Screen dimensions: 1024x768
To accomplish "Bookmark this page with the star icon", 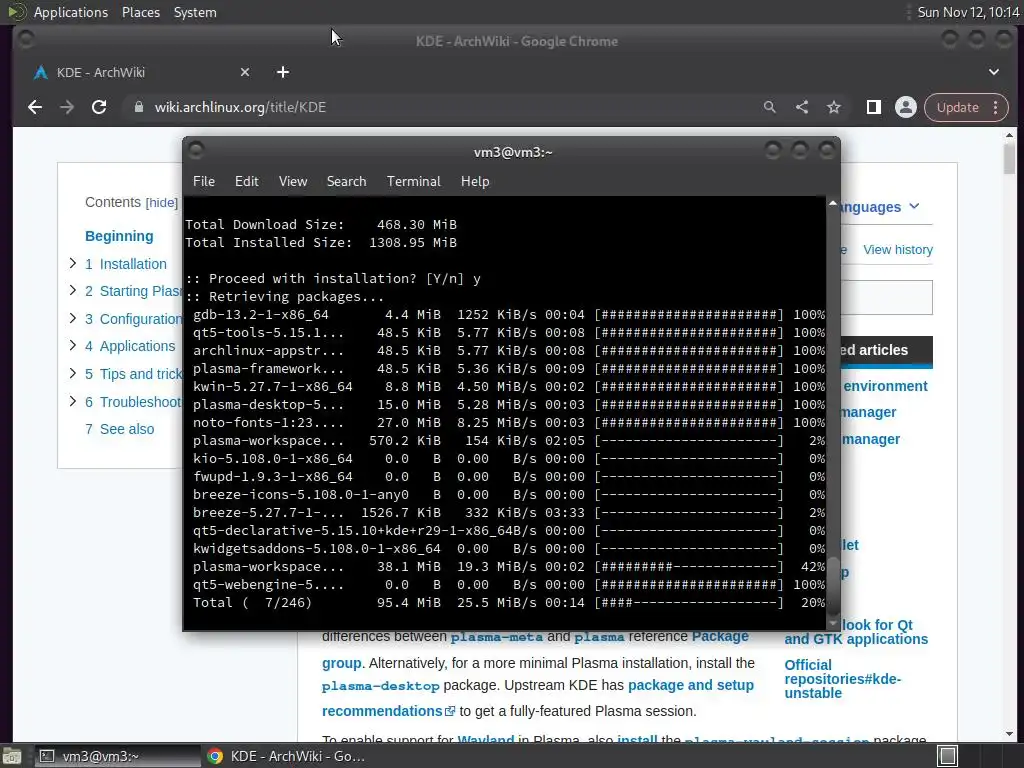I will click(834, 107).
